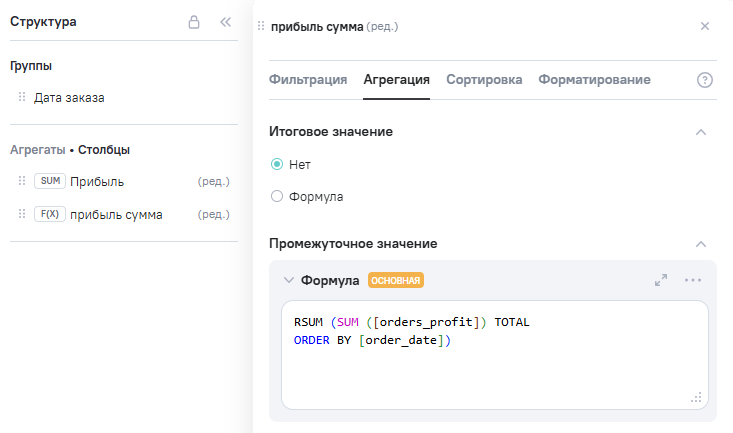733x433 pixels.
Task: Expand the formula editor to fullscreen
Action: tap(661, 280)
